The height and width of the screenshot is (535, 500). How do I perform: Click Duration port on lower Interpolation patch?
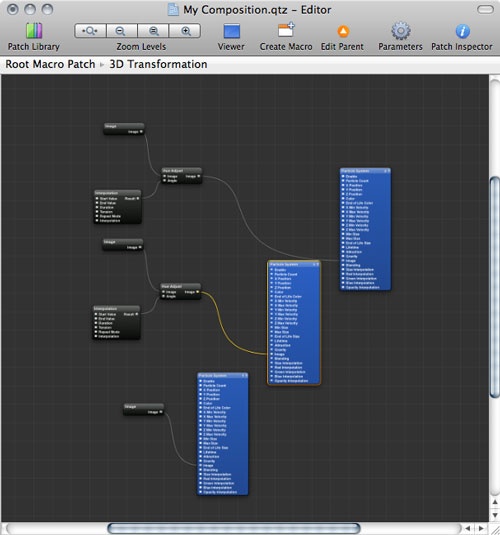[x=96, y=323]
